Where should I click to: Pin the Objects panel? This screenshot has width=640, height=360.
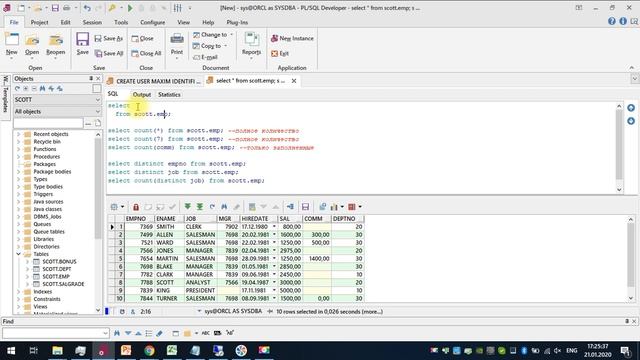click(x=91, y=78)
